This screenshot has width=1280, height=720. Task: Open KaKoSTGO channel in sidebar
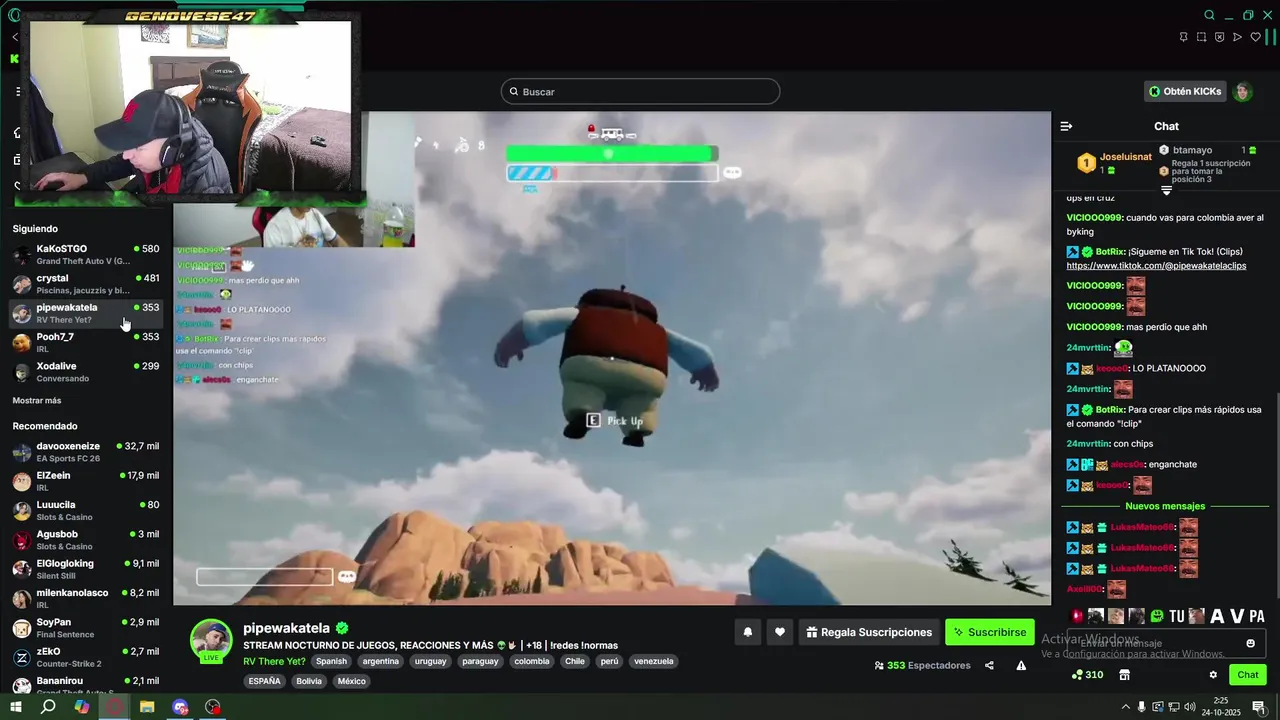(x=85, y=254)
